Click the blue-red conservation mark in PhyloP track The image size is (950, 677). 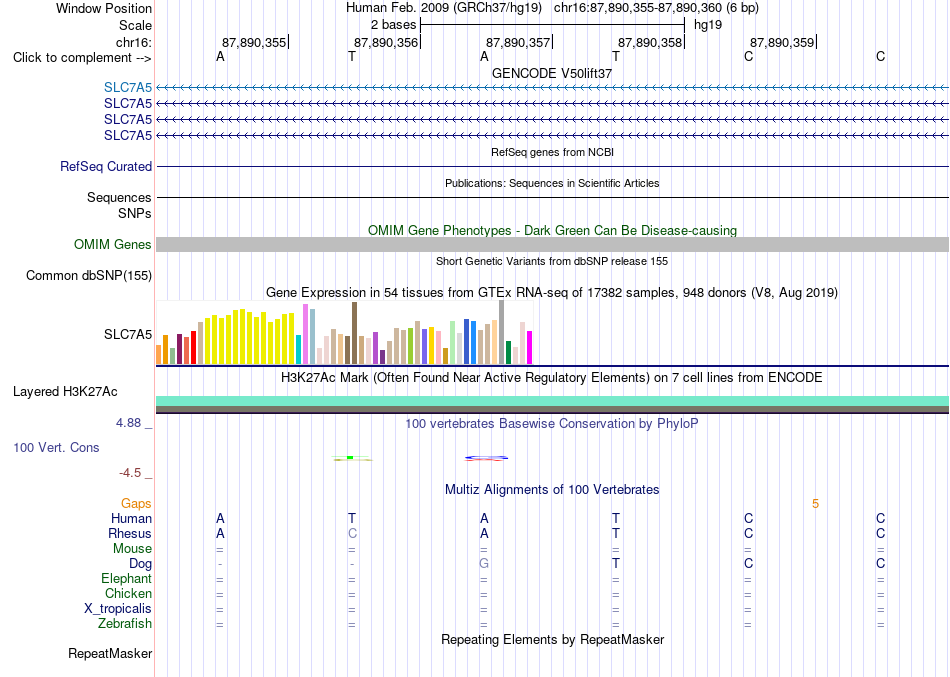pyautogui.click(x=486, y=458)
